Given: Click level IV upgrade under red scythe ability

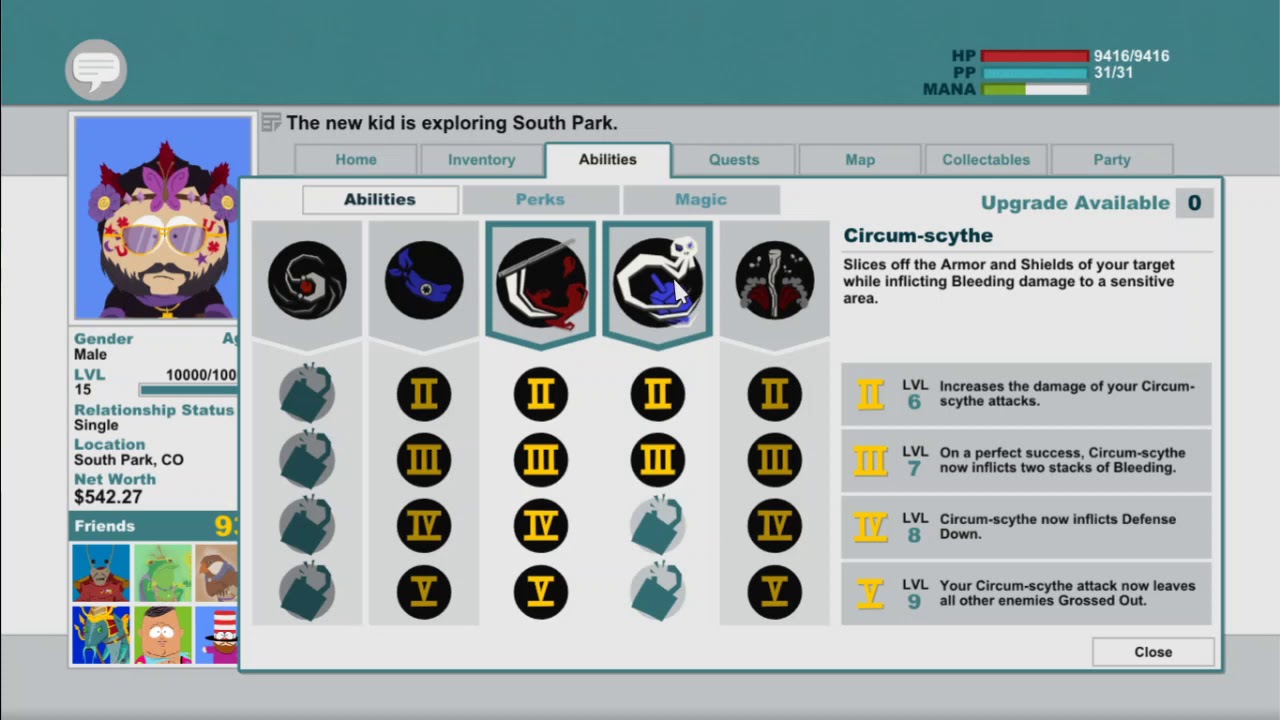Looking at the screenshot, I should 541,526.
